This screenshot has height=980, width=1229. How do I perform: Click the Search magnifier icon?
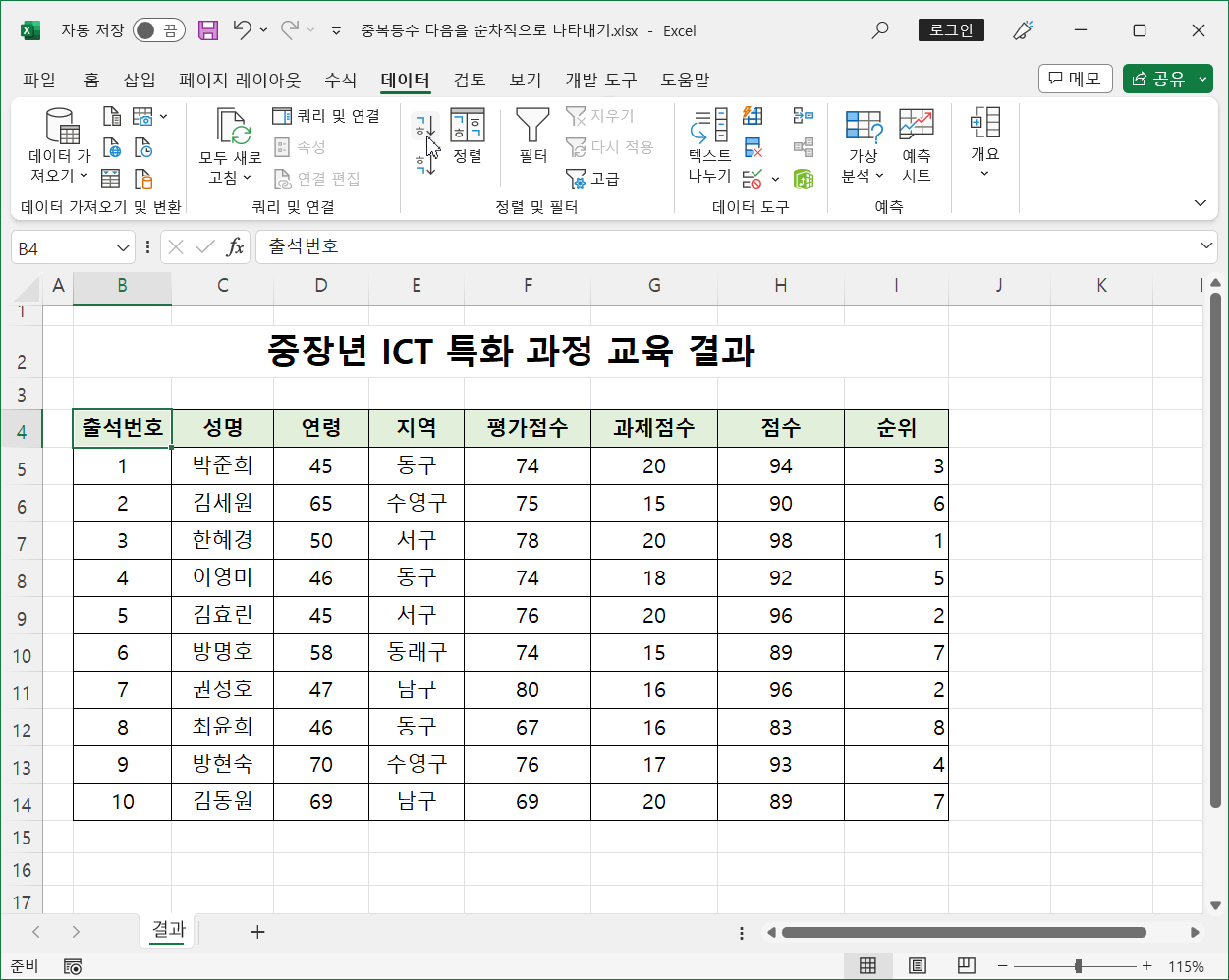pos(880,30)
